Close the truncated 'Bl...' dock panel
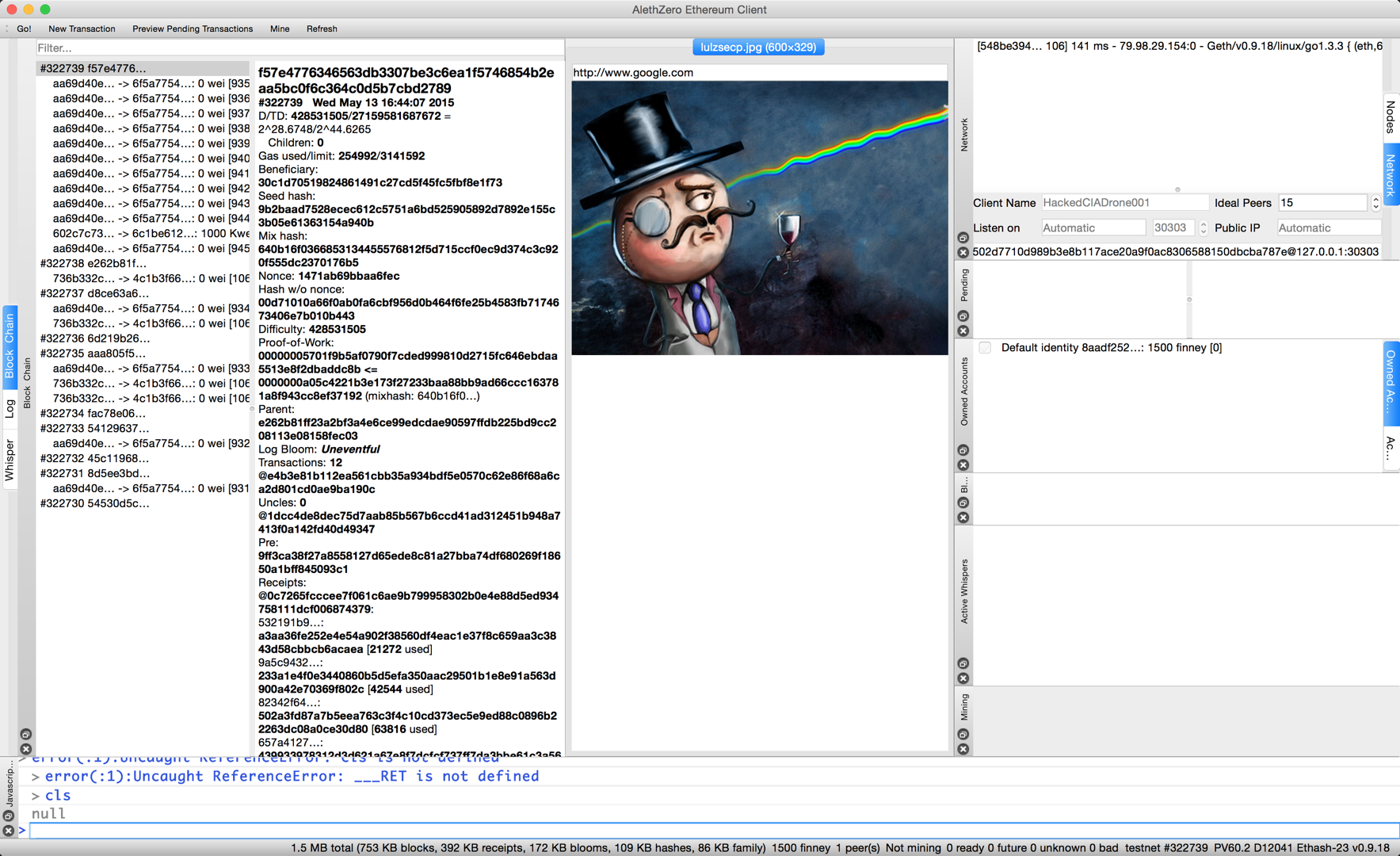Viewport: 1400px width, 856px height. click(x=963, y=517)
